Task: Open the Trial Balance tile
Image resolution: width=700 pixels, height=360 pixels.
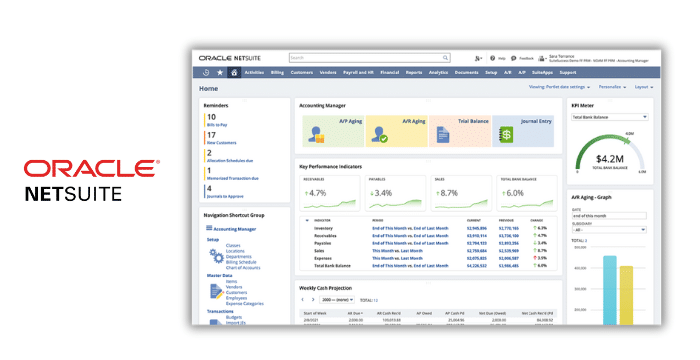Action: [x=460, y=131]
